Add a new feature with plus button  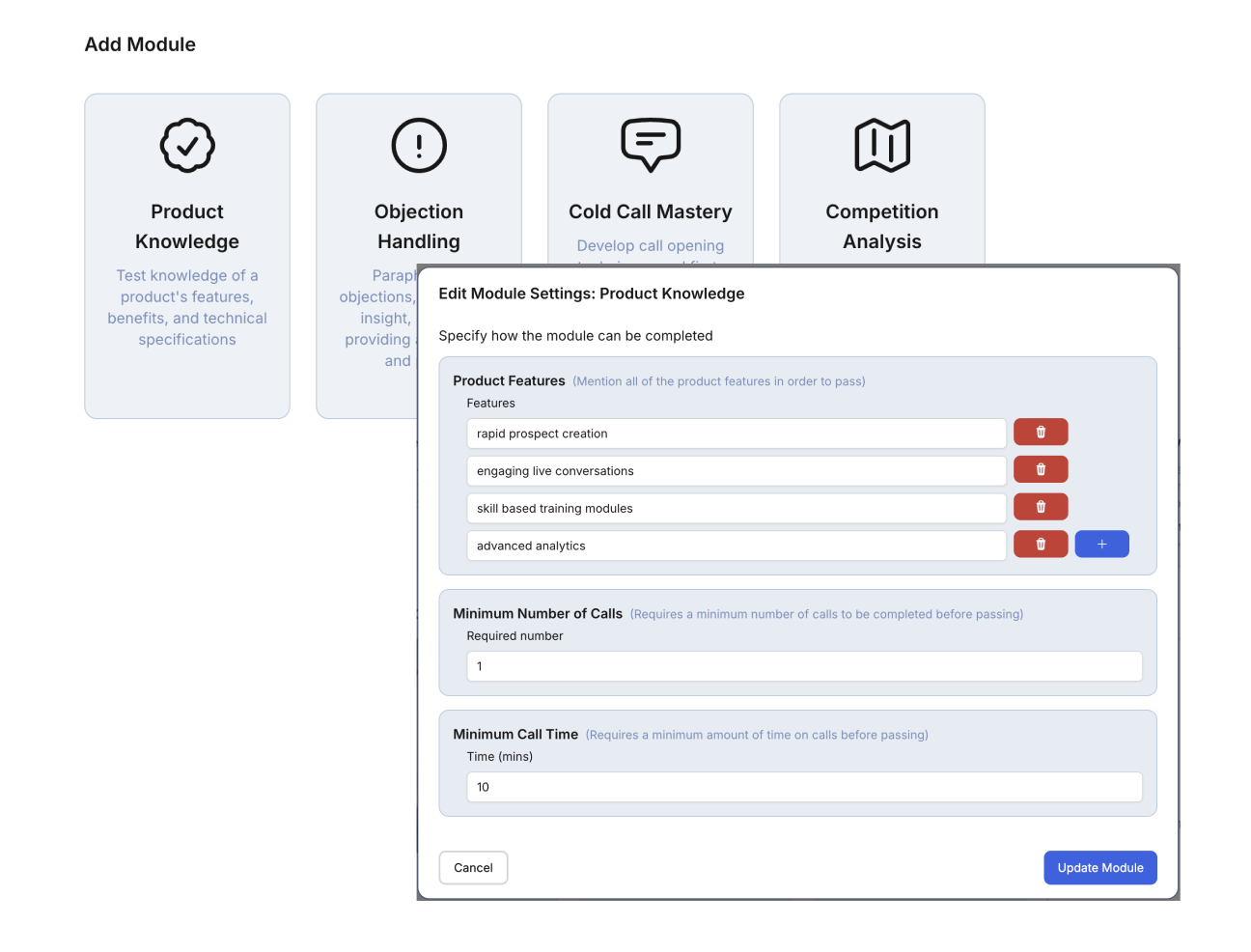pos(1101,545)
